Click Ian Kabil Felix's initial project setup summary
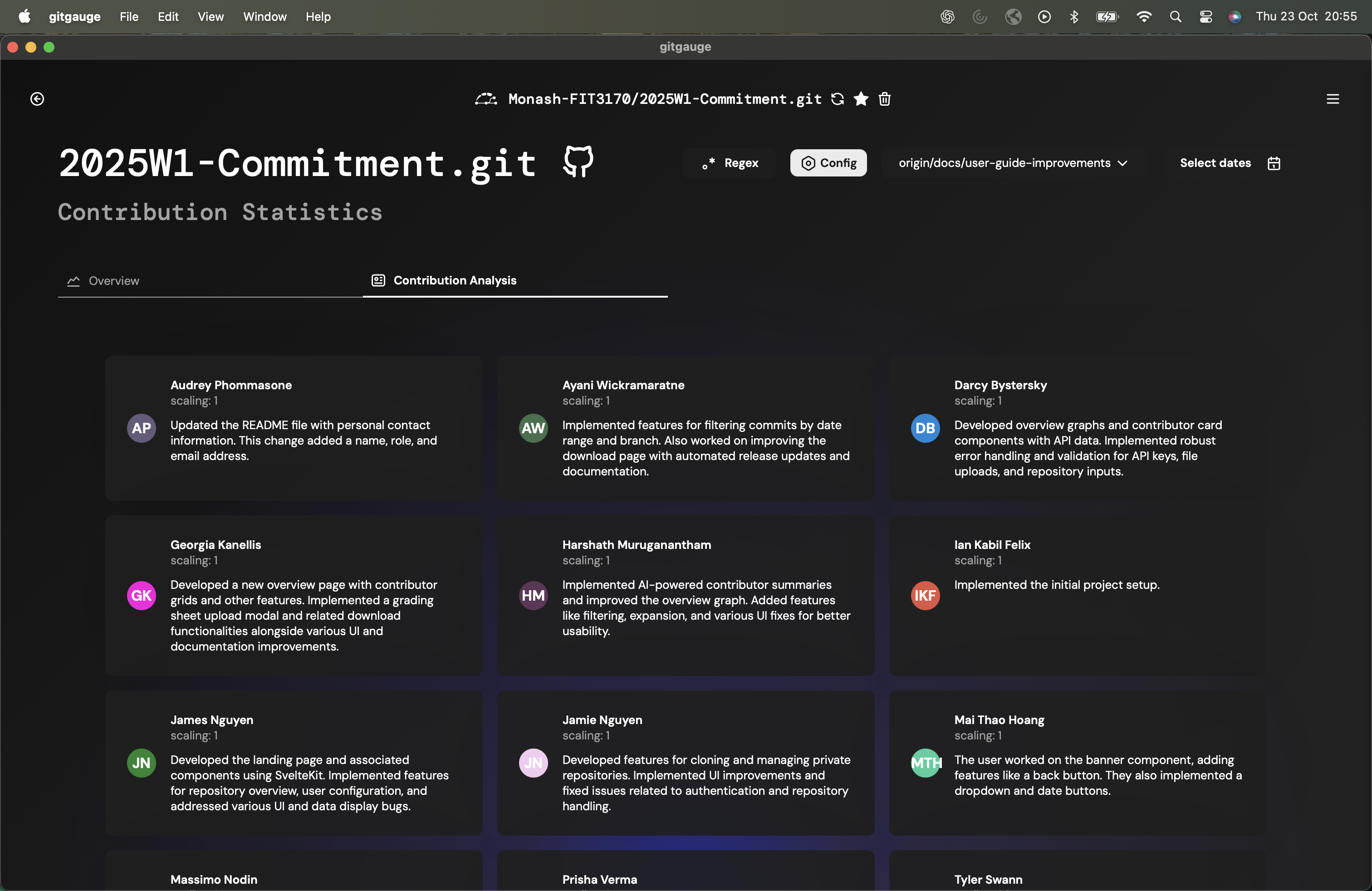This screenshot has height=891, width=1372. (x=1057, y=584)
